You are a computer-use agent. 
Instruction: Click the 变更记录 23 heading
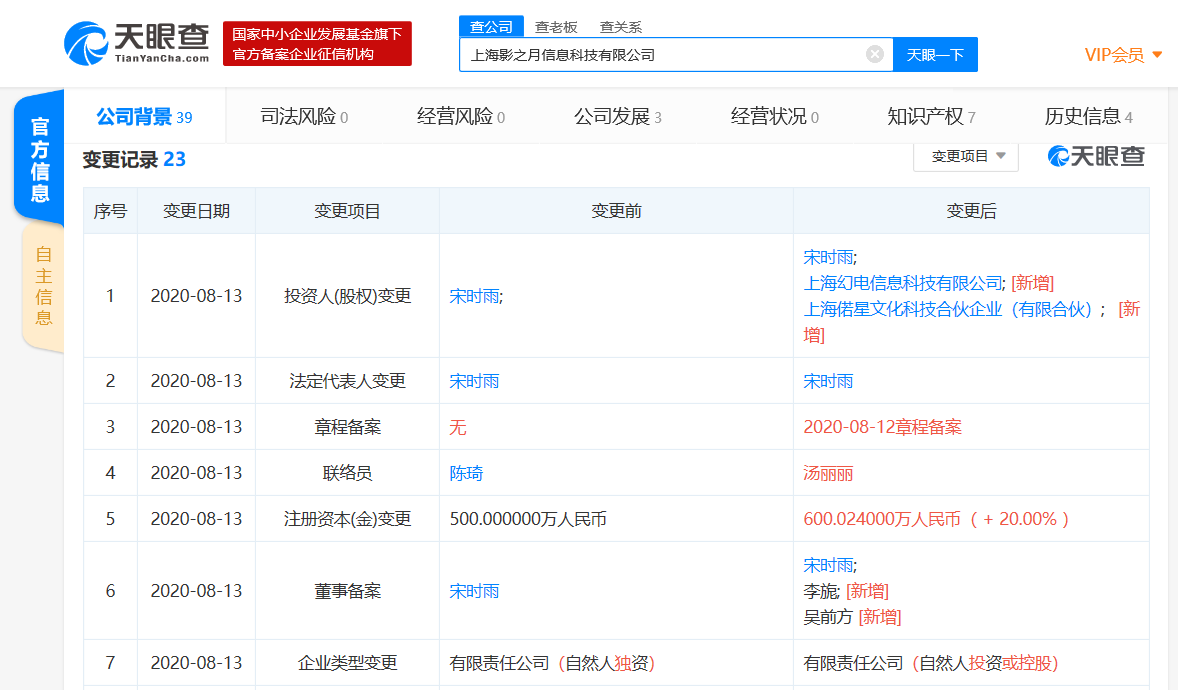click(x=134, y=159)
